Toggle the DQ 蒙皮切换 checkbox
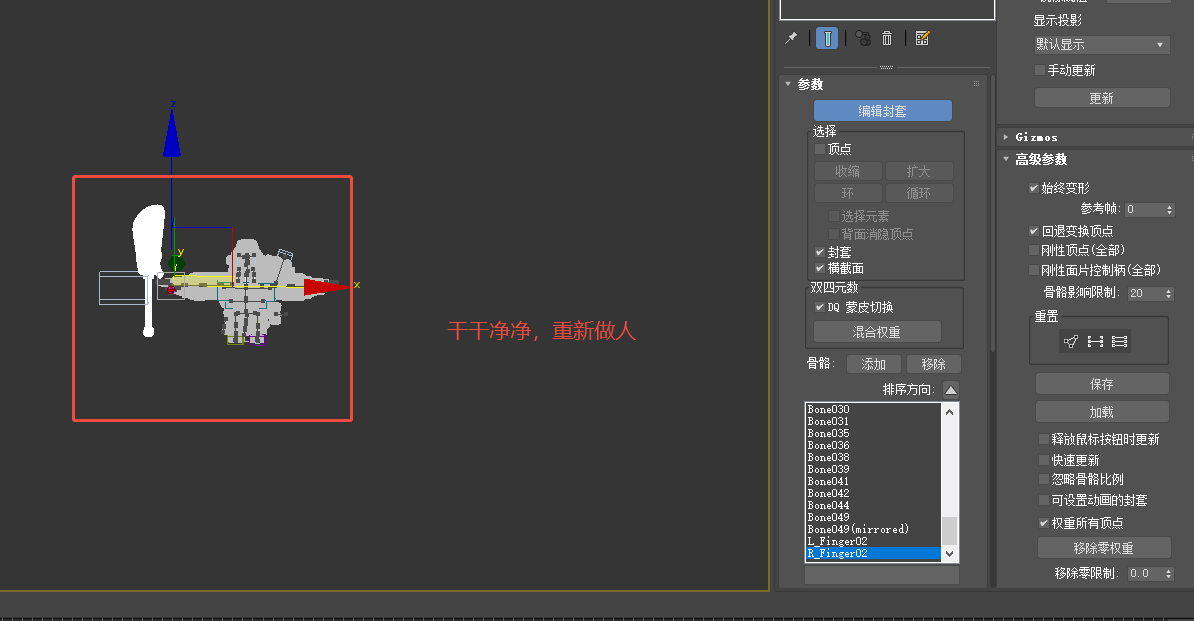The width and height of the screenshot is (1194, 621). coord(820,307)
